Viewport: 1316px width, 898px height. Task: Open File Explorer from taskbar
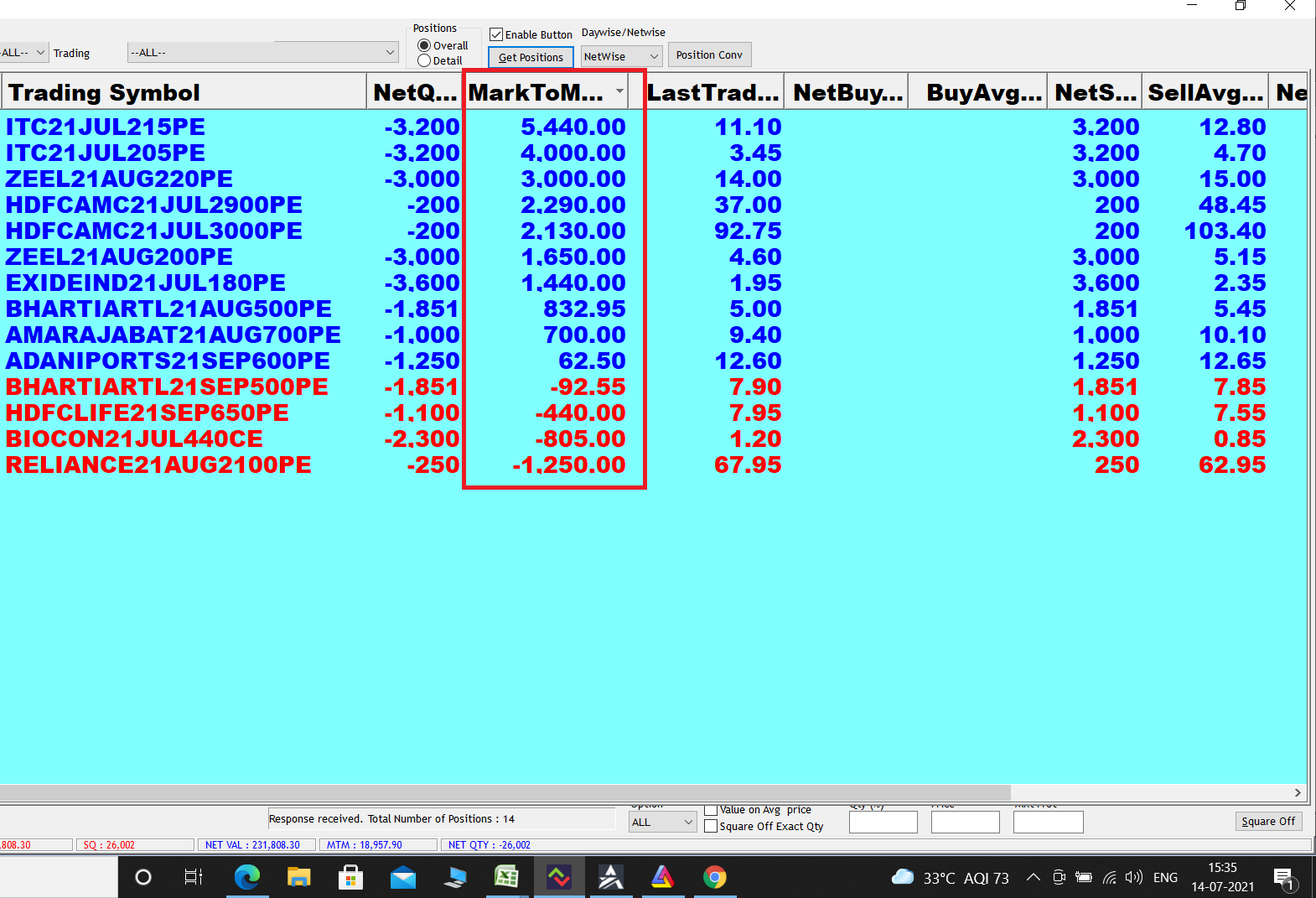pyautogui.click(x=298, y=877)
